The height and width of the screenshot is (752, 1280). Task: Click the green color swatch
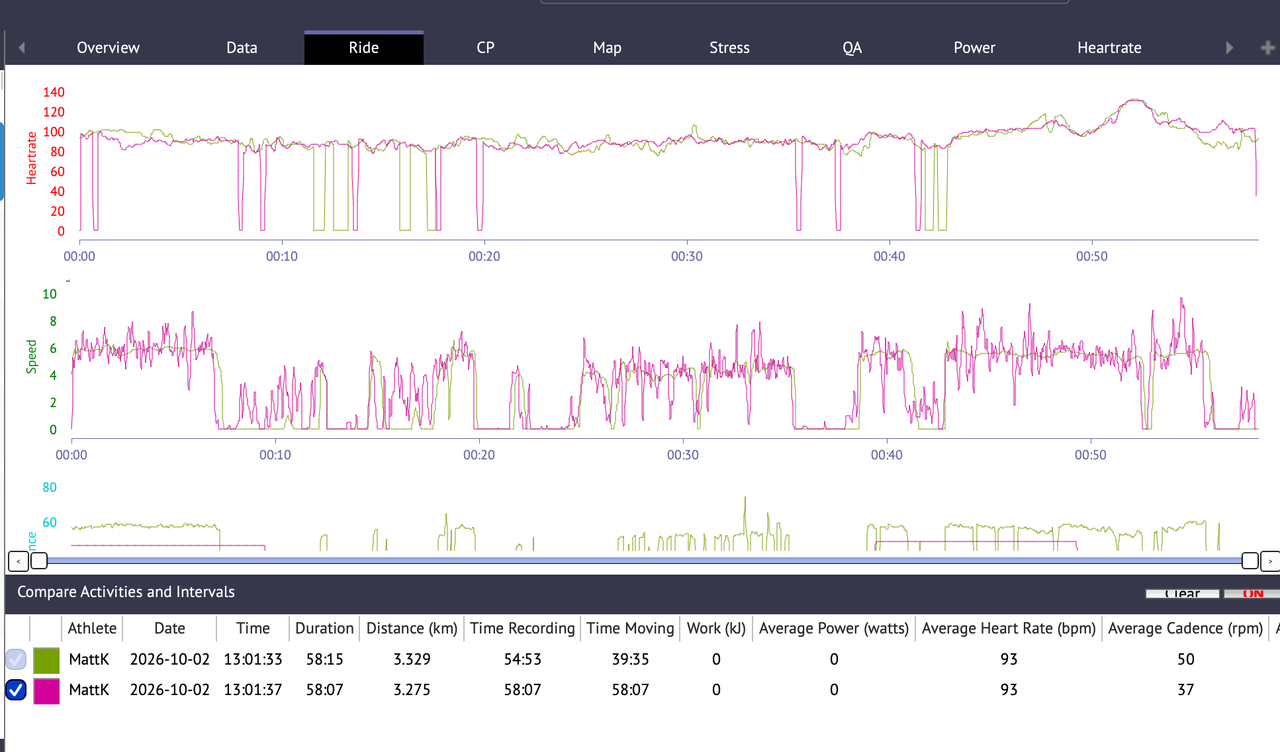click(x=47, y=660)
